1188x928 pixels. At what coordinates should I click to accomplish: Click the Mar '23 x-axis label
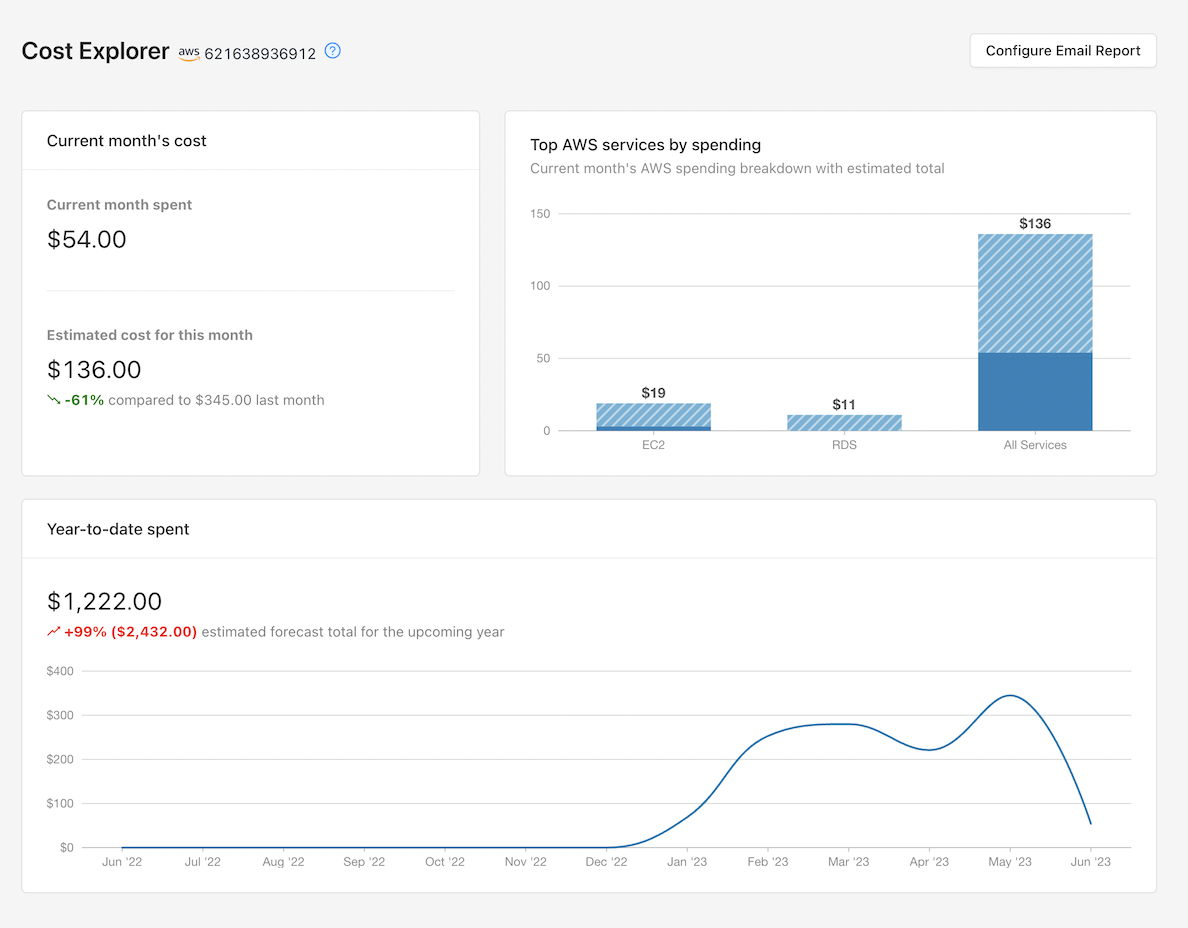849,861
